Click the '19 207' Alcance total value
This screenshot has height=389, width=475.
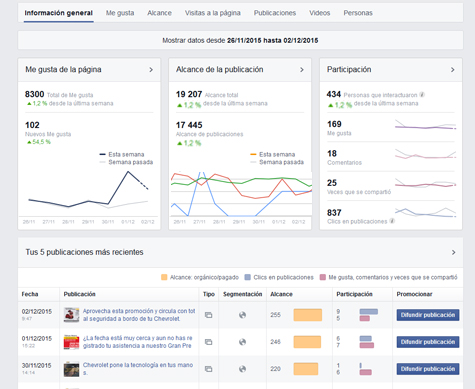click(189, 94)
